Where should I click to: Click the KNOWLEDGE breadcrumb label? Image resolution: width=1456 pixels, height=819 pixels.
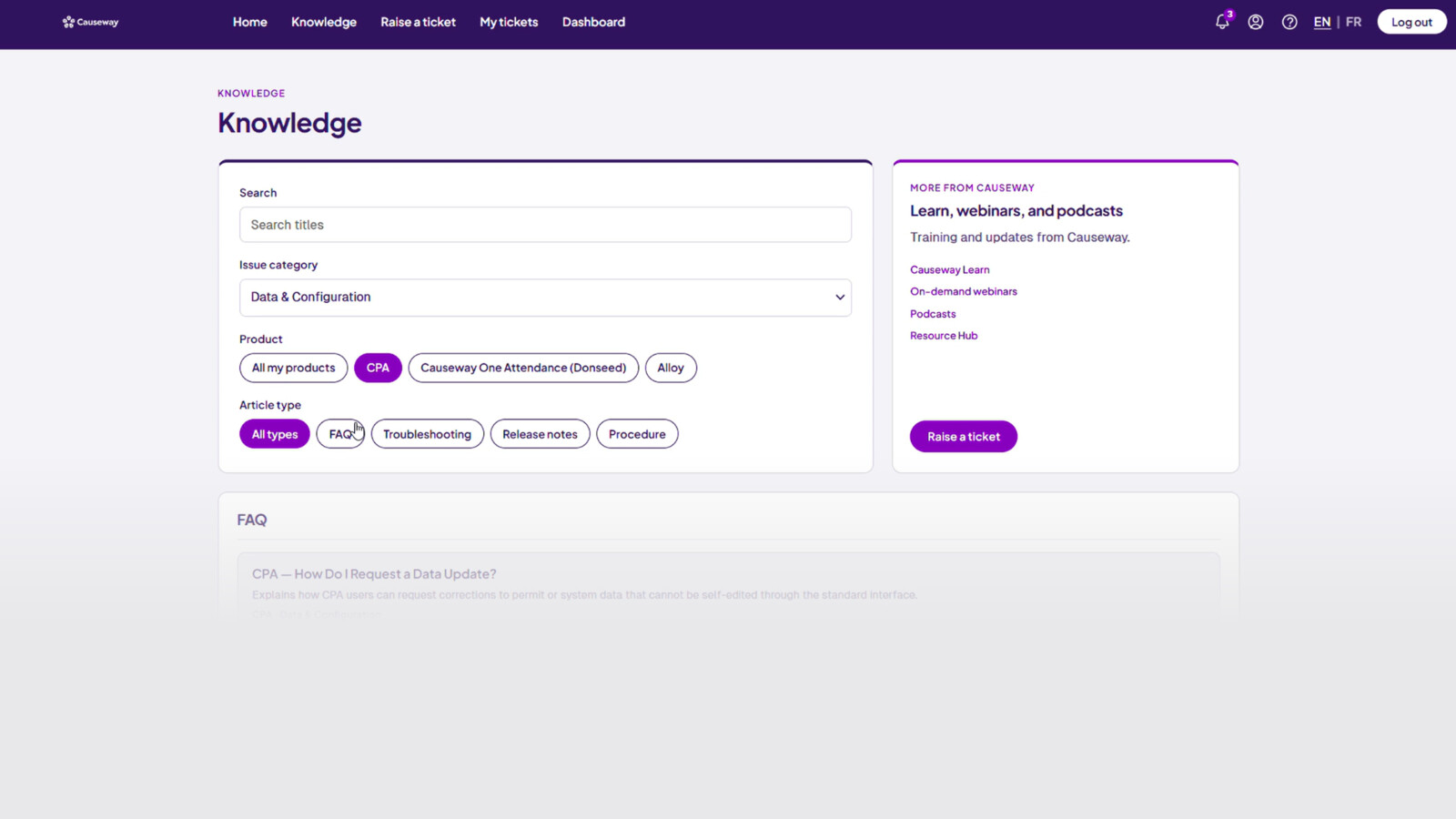tap(251, 93)
